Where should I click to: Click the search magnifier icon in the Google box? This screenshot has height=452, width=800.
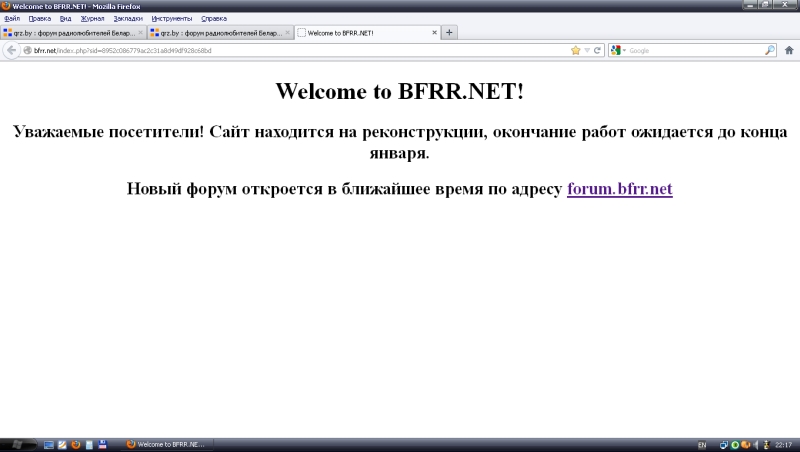coord(770,50)
